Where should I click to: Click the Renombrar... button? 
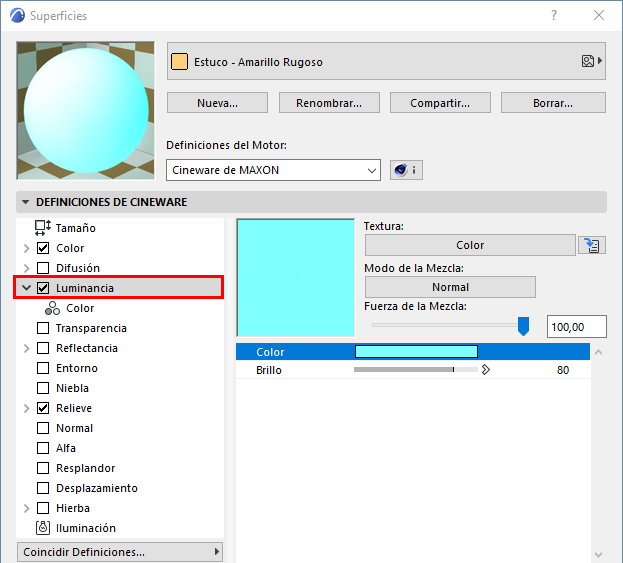(329, 103)
